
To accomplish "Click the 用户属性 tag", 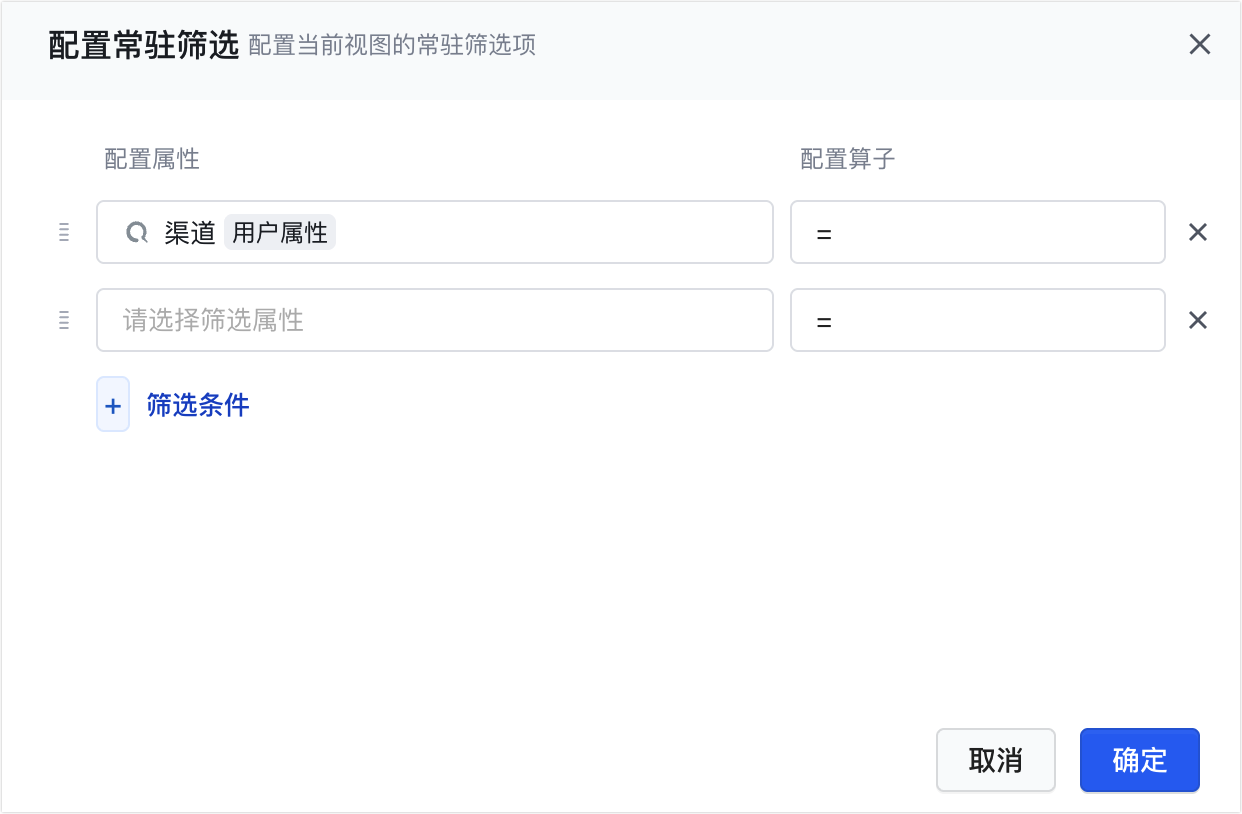I will 280,233.
